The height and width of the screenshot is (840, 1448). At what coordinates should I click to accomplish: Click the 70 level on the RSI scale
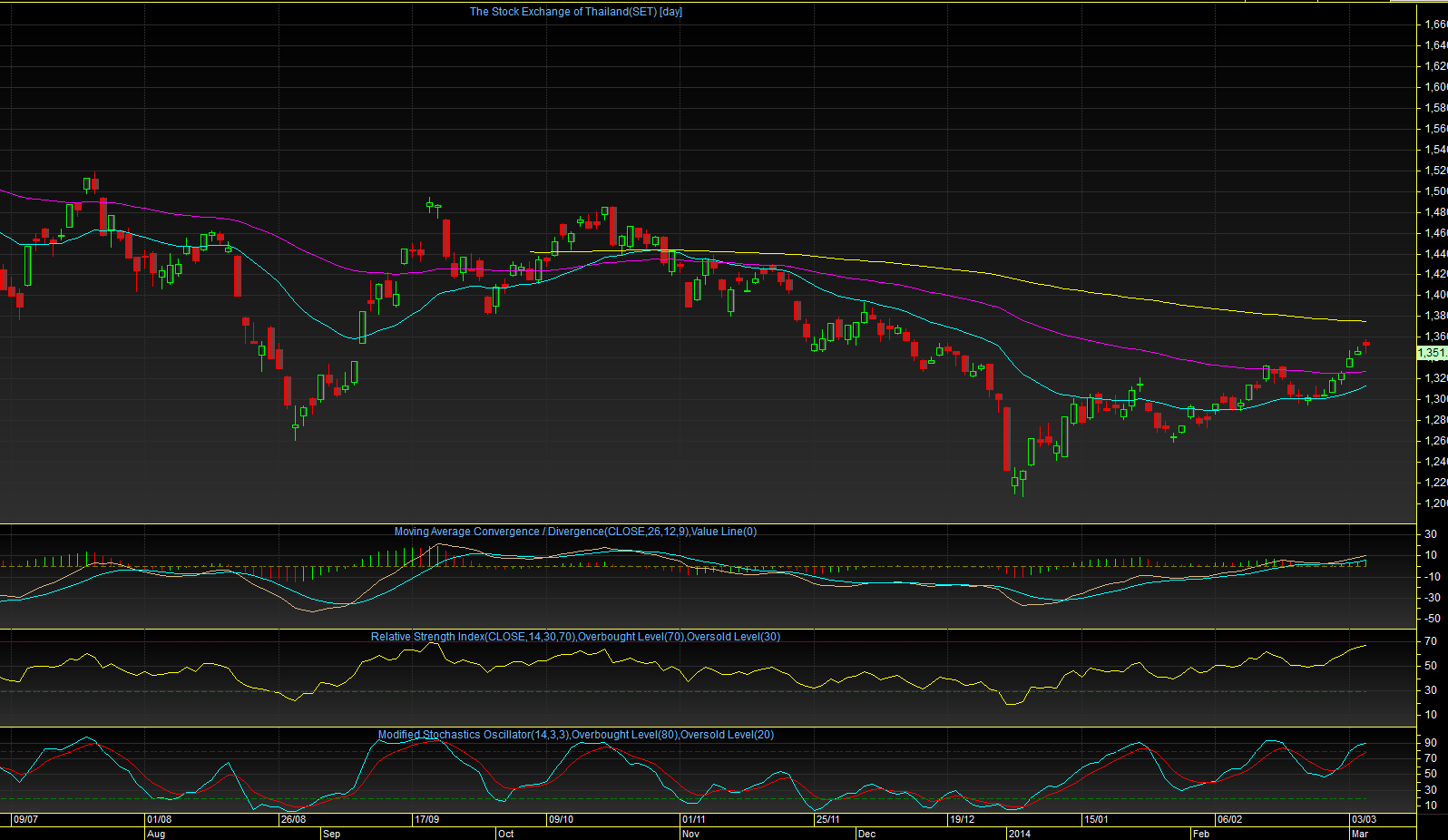pyautogui.click(x=1431, y=641)
